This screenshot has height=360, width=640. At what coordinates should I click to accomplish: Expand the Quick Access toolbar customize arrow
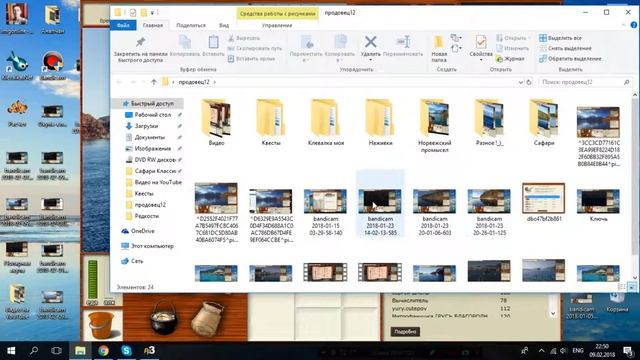(152, 13)
